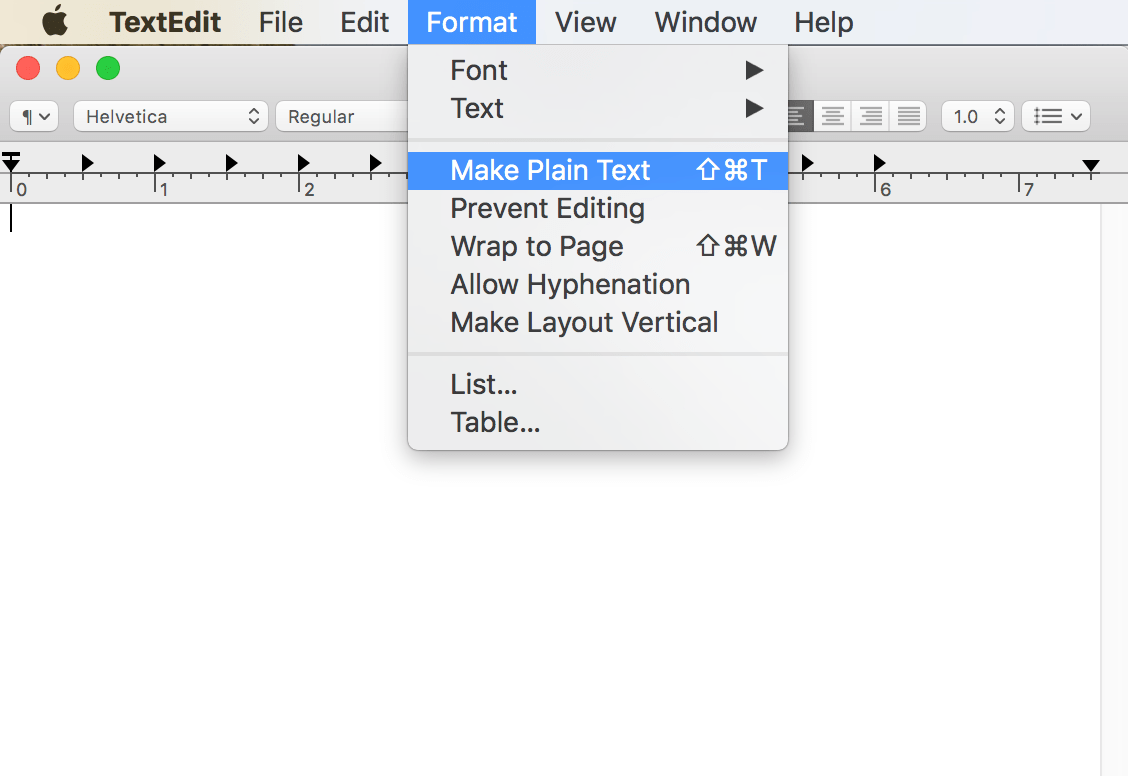
Task: Open the 1.0 line spacing dropdown
Action: (978, 117)
